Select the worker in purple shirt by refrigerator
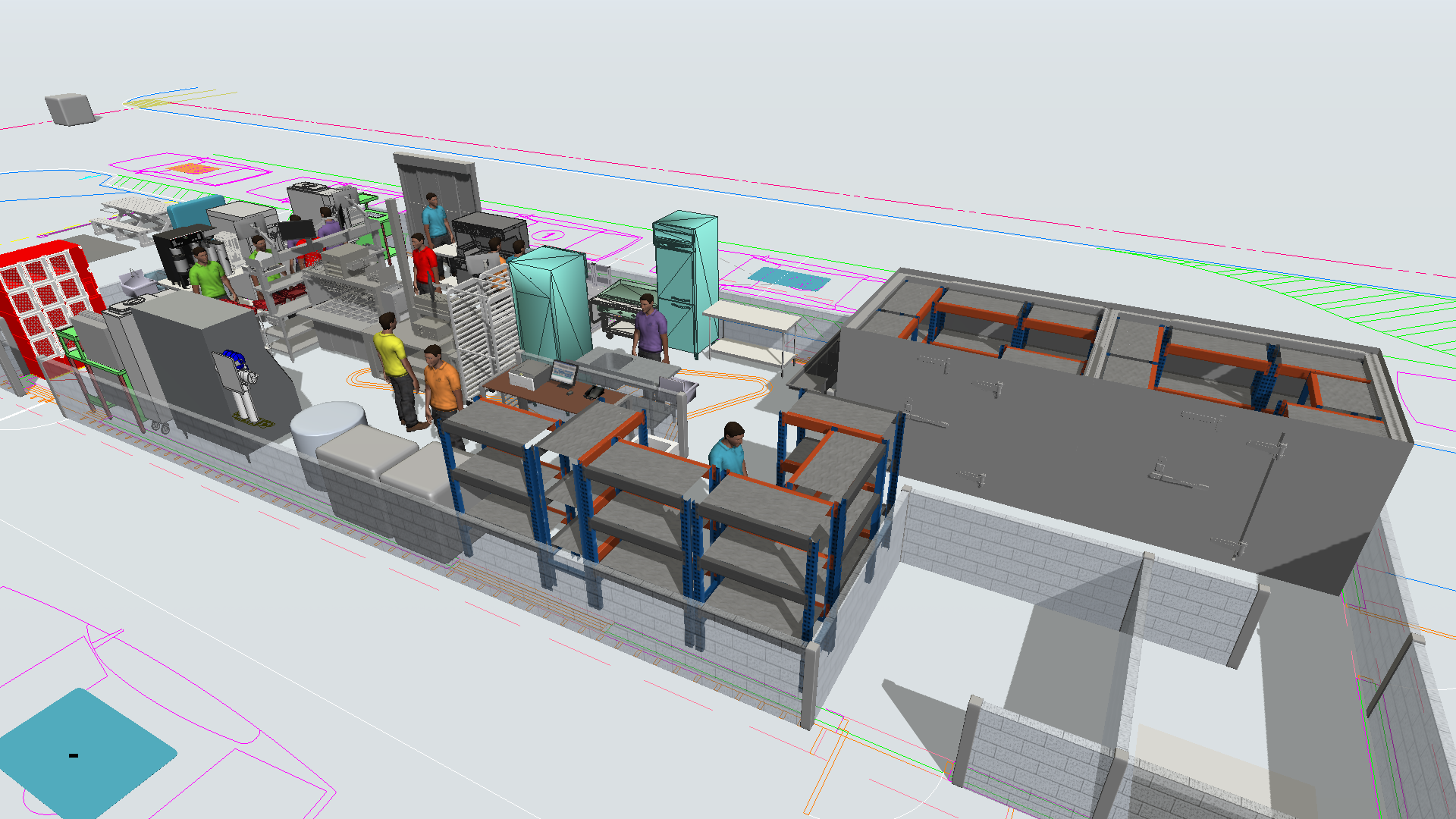The width and height of the screenshot is (1456, 819). [x=650, y=328]
